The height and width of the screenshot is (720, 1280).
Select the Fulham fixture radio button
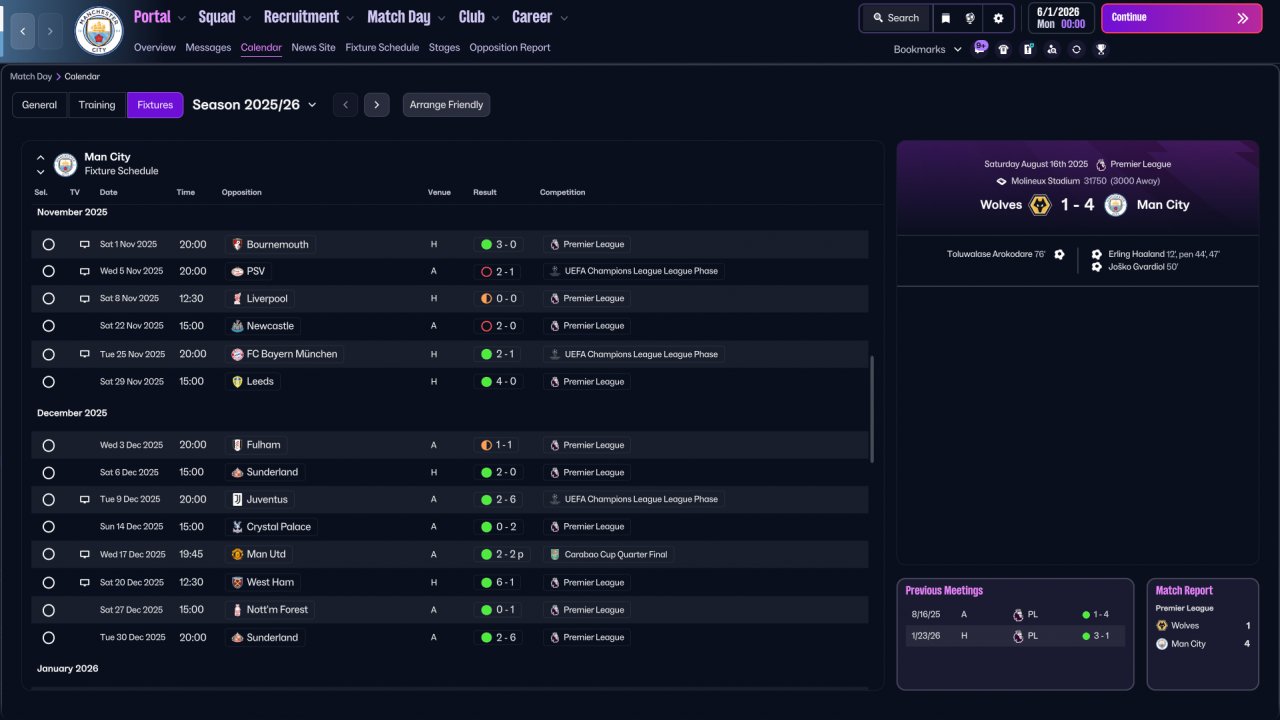(48, 445)
